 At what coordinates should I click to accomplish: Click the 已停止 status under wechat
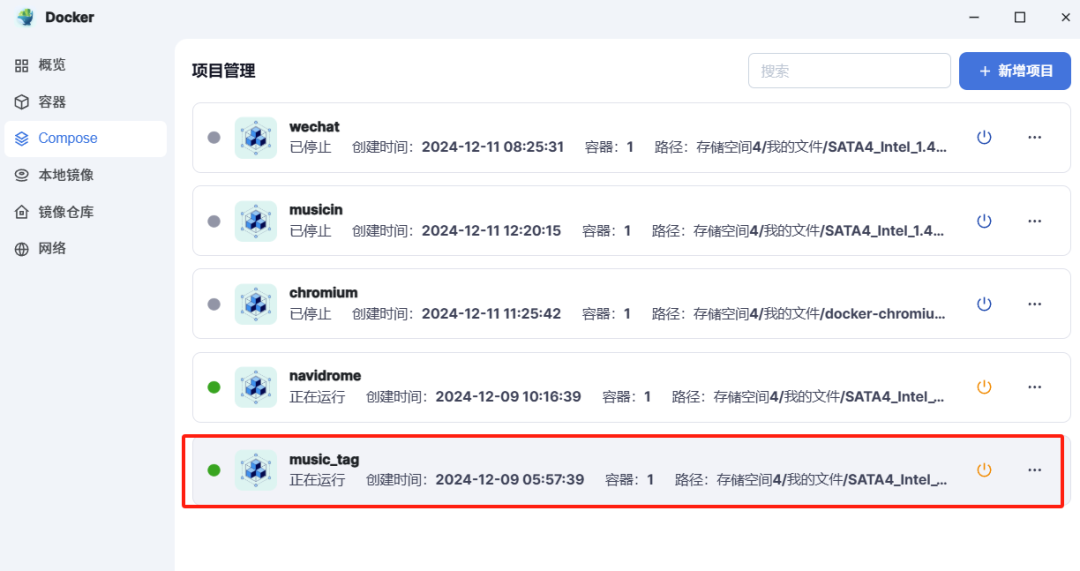pyautogui.click(x=310, y=147)
